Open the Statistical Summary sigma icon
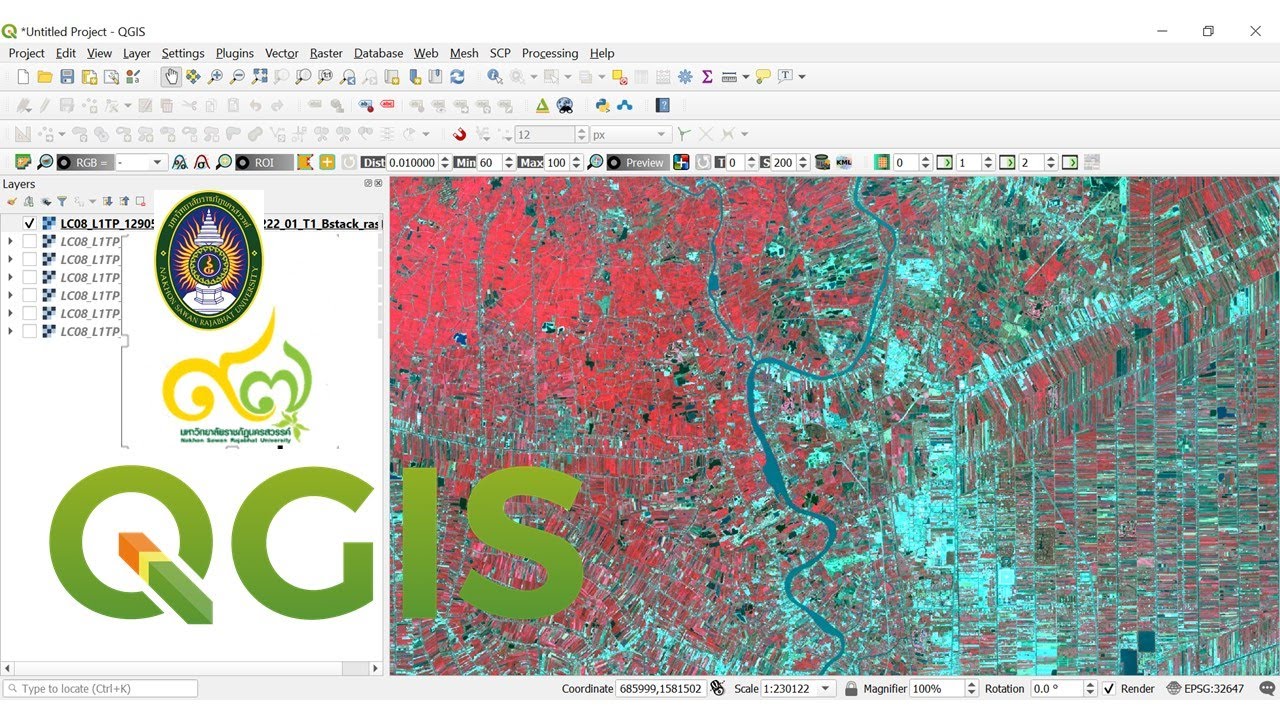Viewport: 1280px width, 720px height. [x=707, y=77]
